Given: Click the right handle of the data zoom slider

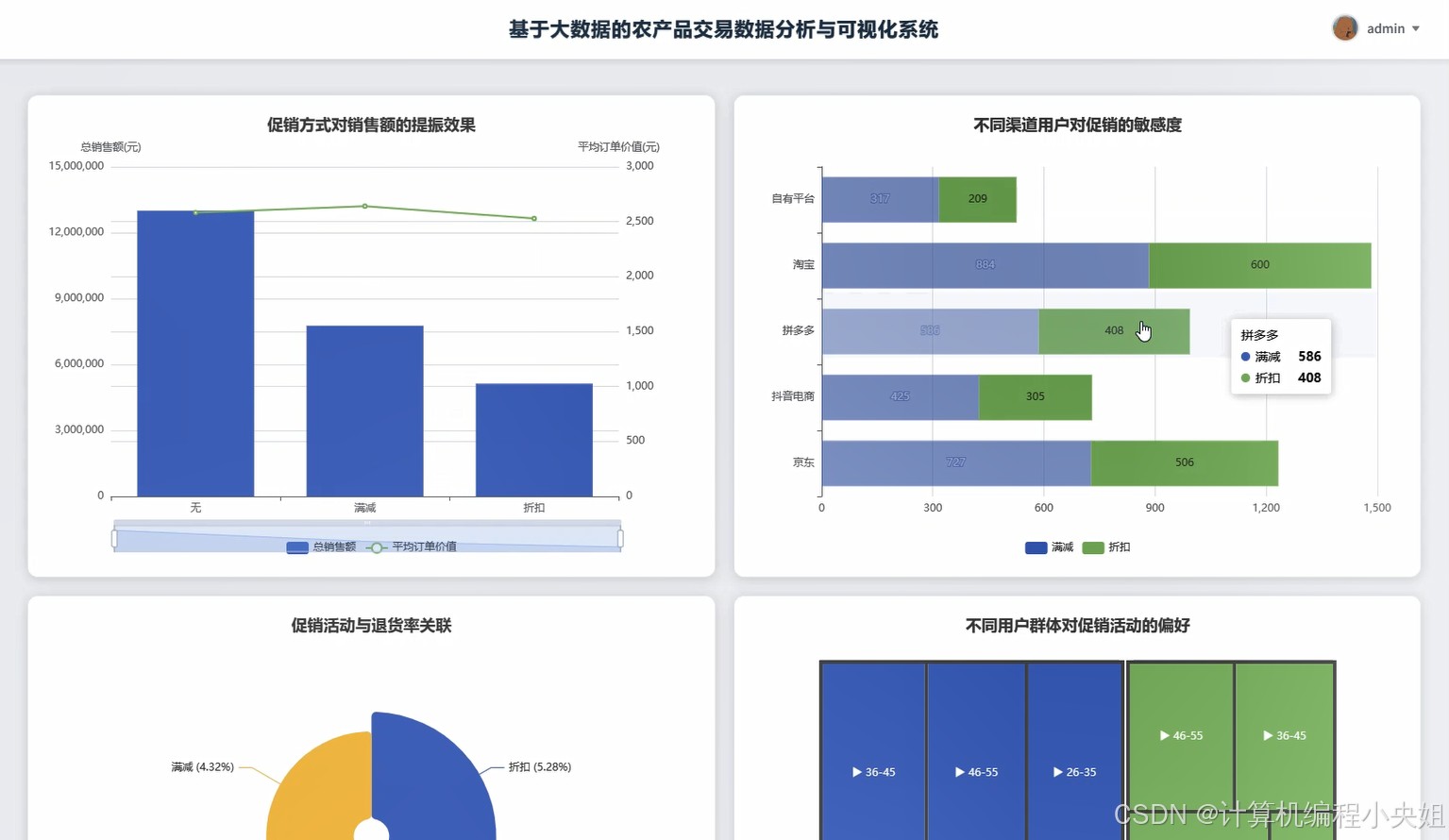Looking at the screenshot, I should (x=620, y=539).
